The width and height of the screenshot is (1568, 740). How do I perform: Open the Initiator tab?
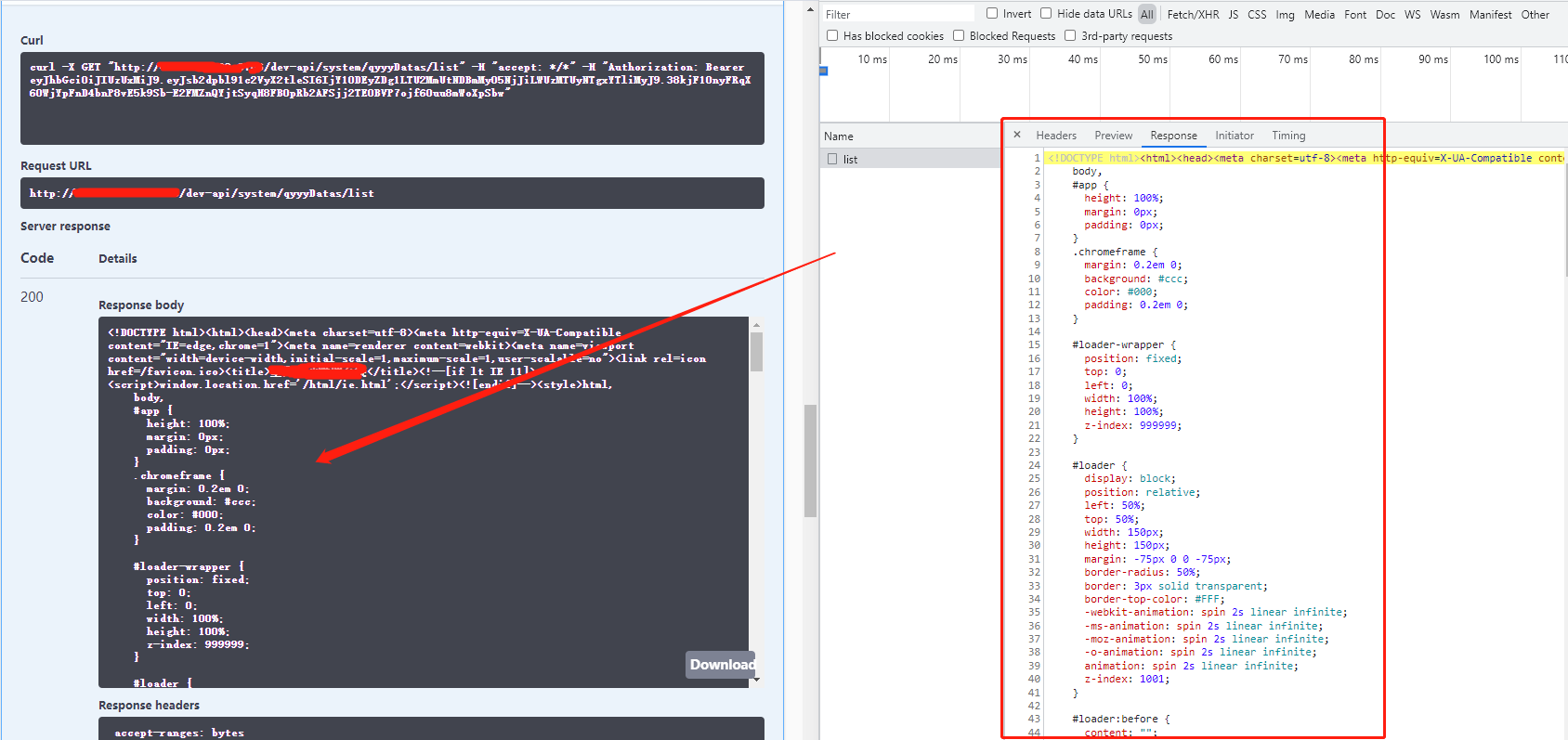coord(1235,136)
